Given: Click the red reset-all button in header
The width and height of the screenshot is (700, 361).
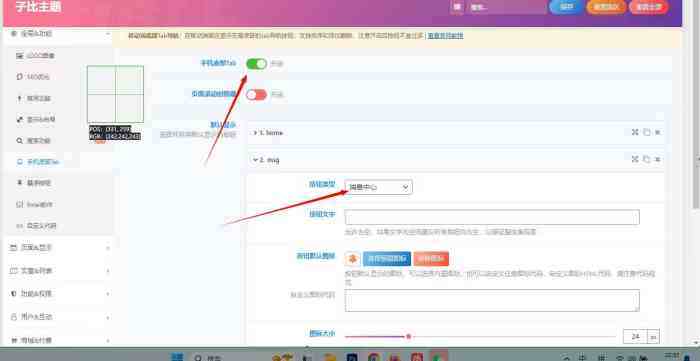Looking at the screenshot, I should [649, 7].
